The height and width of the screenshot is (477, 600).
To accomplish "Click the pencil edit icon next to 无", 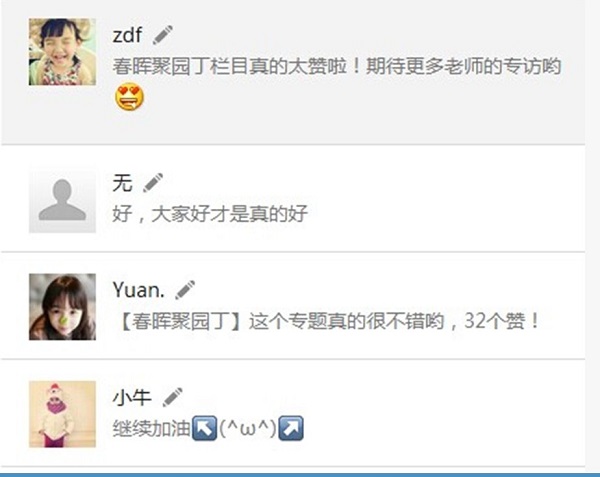I will tap(153, 182).
